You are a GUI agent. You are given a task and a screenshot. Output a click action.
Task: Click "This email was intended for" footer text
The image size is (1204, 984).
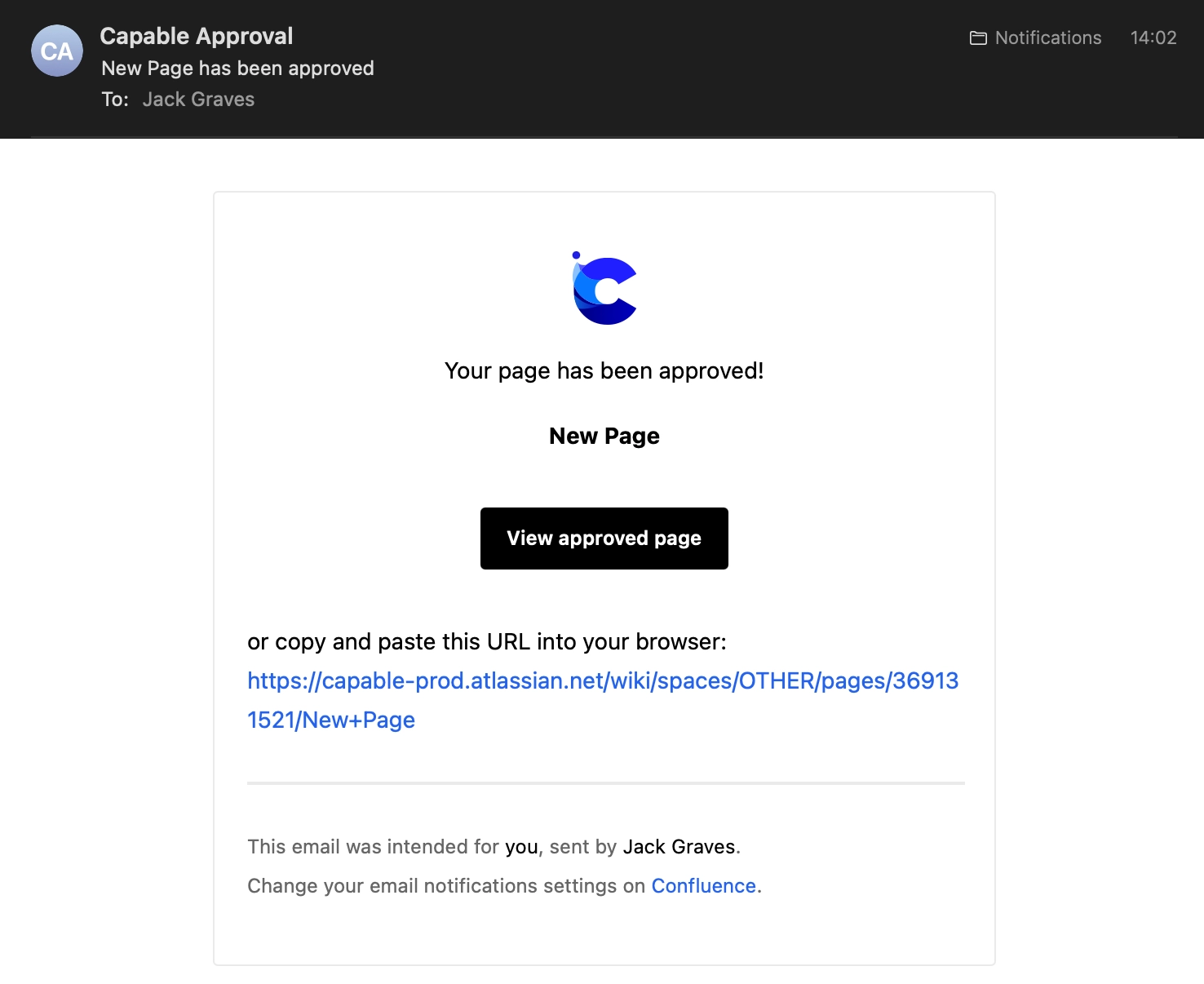coord(373,847)
